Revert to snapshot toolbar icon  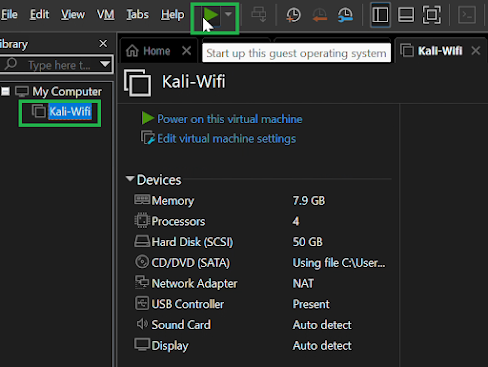coord(319,15)
